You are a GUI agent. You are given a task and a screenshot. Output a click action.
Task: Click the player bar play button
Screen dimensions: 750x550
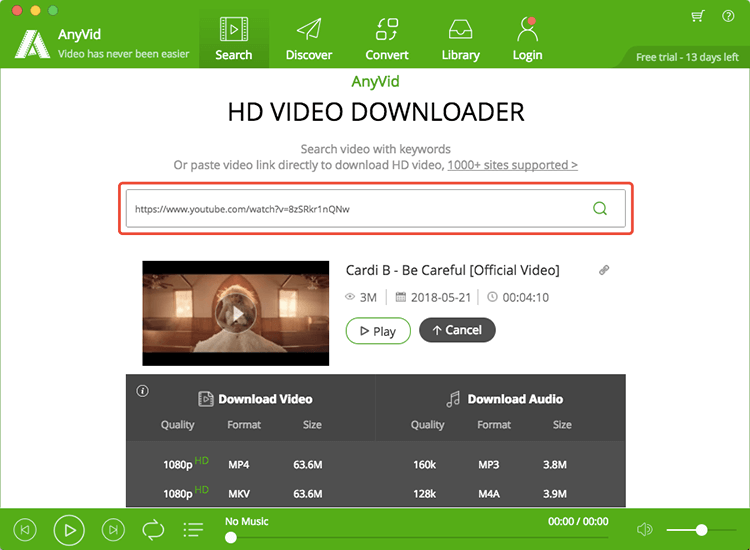tap(69, 530)
